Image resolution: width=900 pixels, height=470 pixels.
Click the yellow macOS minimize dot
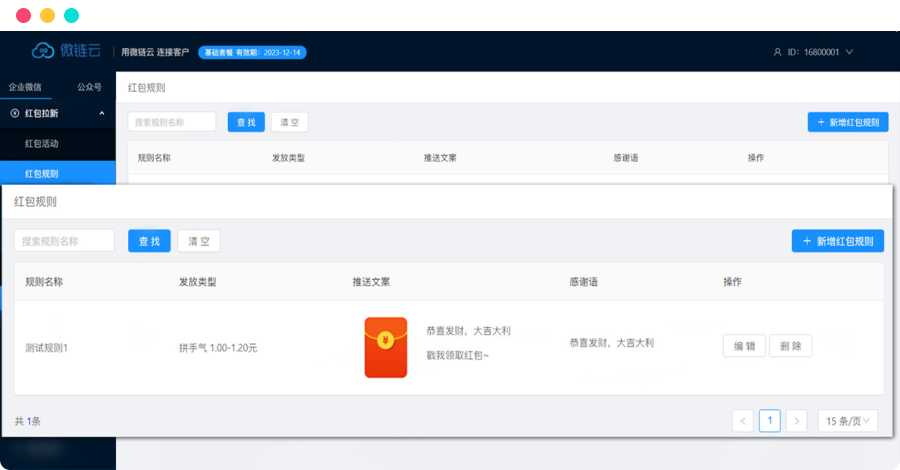coord(47,16)
